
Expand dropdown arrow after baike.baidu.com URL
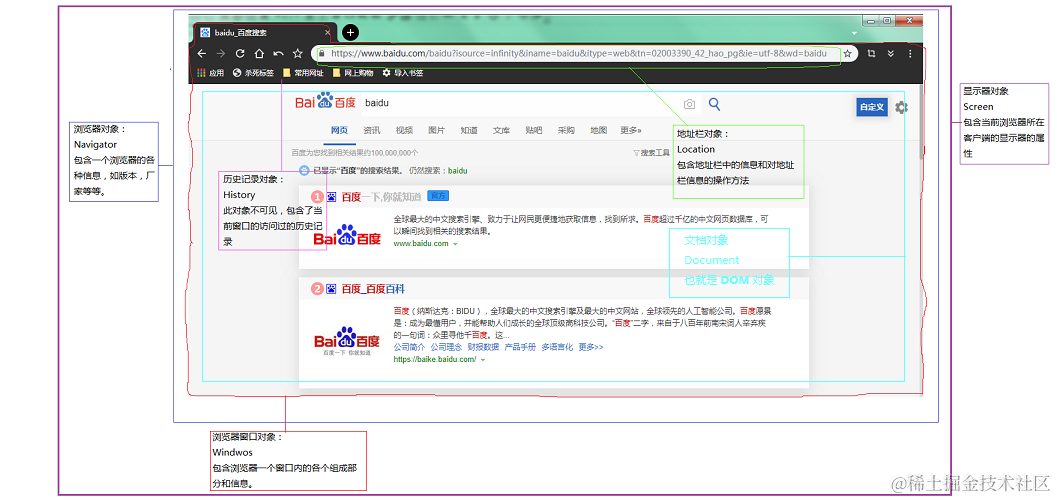coord(483,360)
